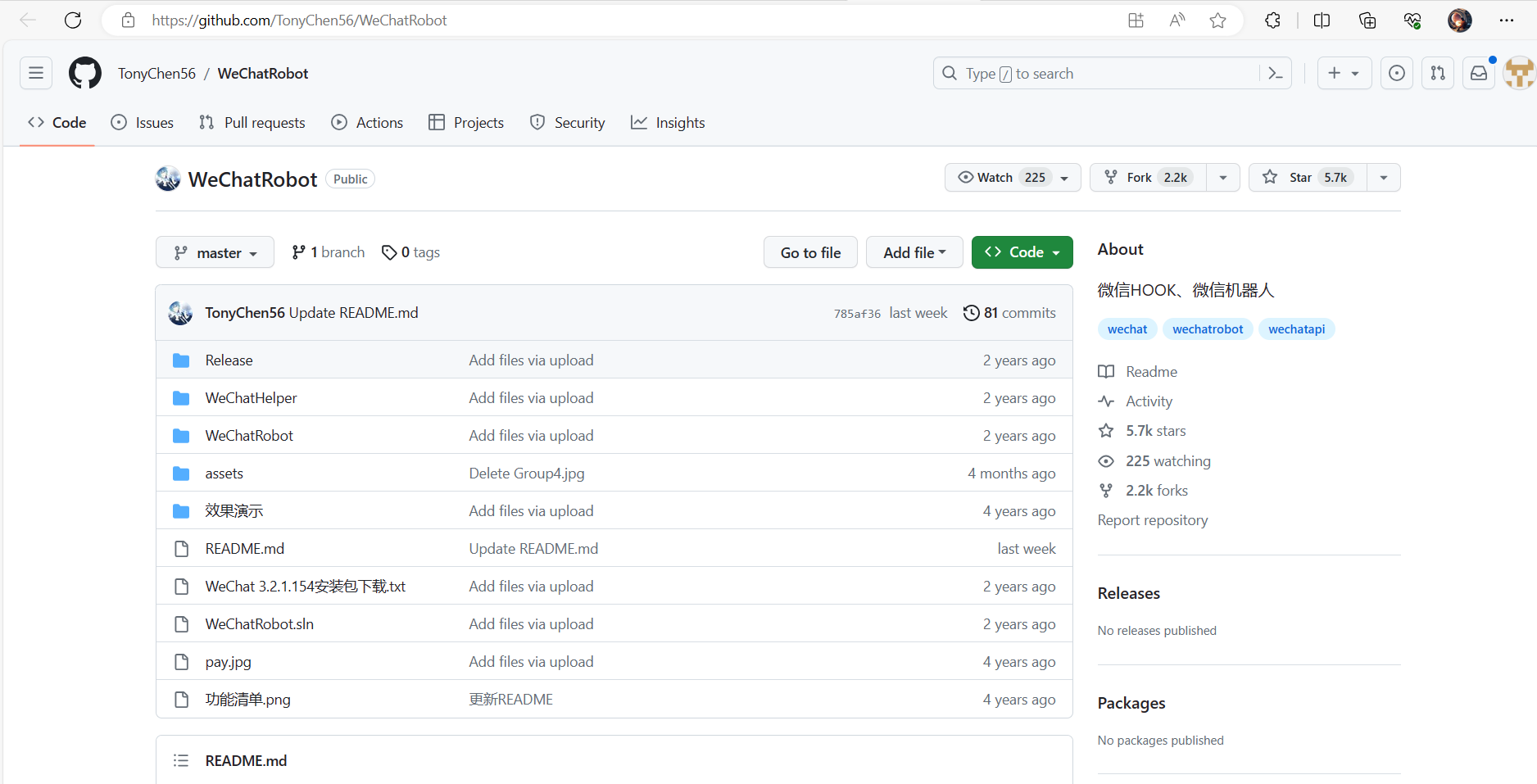This screenshot has width=1537, height=784.
Task: Open the hamburger navigation menu
Action: [36, 73]
